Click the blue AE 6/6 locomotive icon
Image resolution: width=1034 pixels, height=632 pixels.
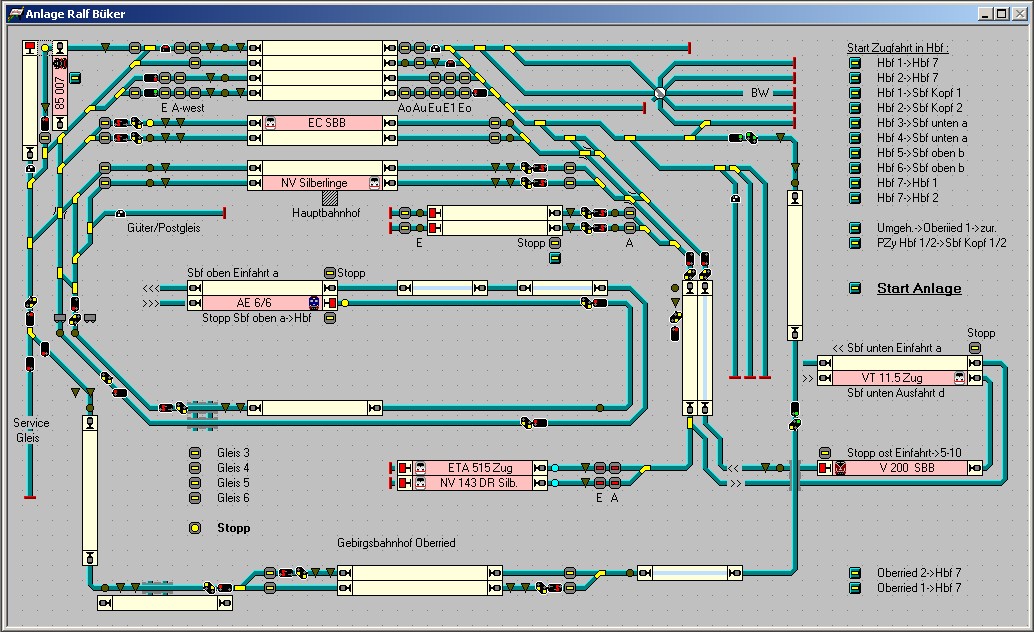(314, 303)
